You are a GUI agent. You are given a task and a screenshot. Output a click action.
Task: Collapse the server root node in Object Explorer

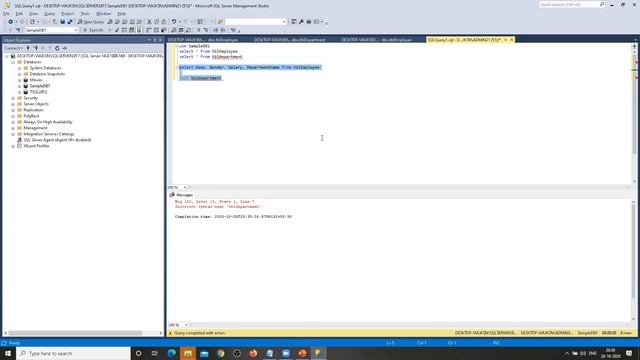coord(7,56)
